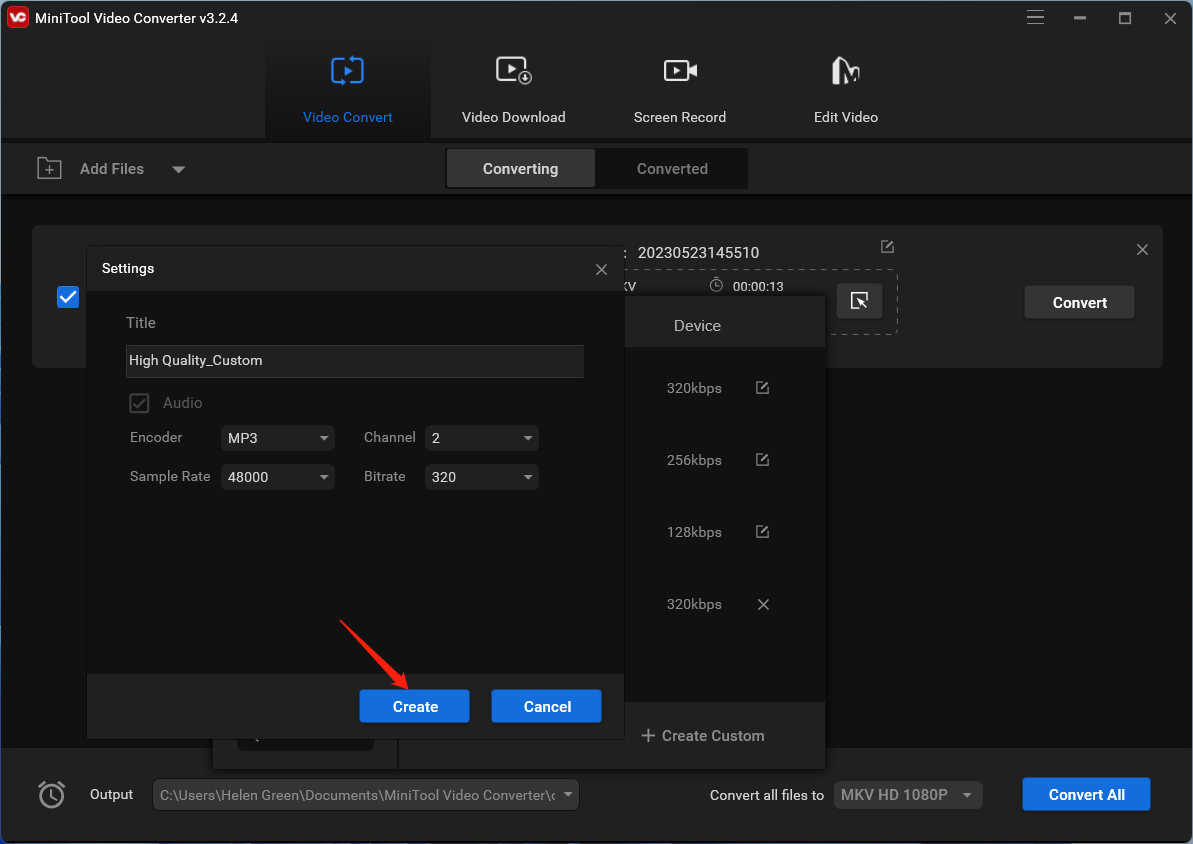Image resolution: width=1193 pixels, height=844 pixels.
Task: Switch to the Video Download tool
Action: 513,85
